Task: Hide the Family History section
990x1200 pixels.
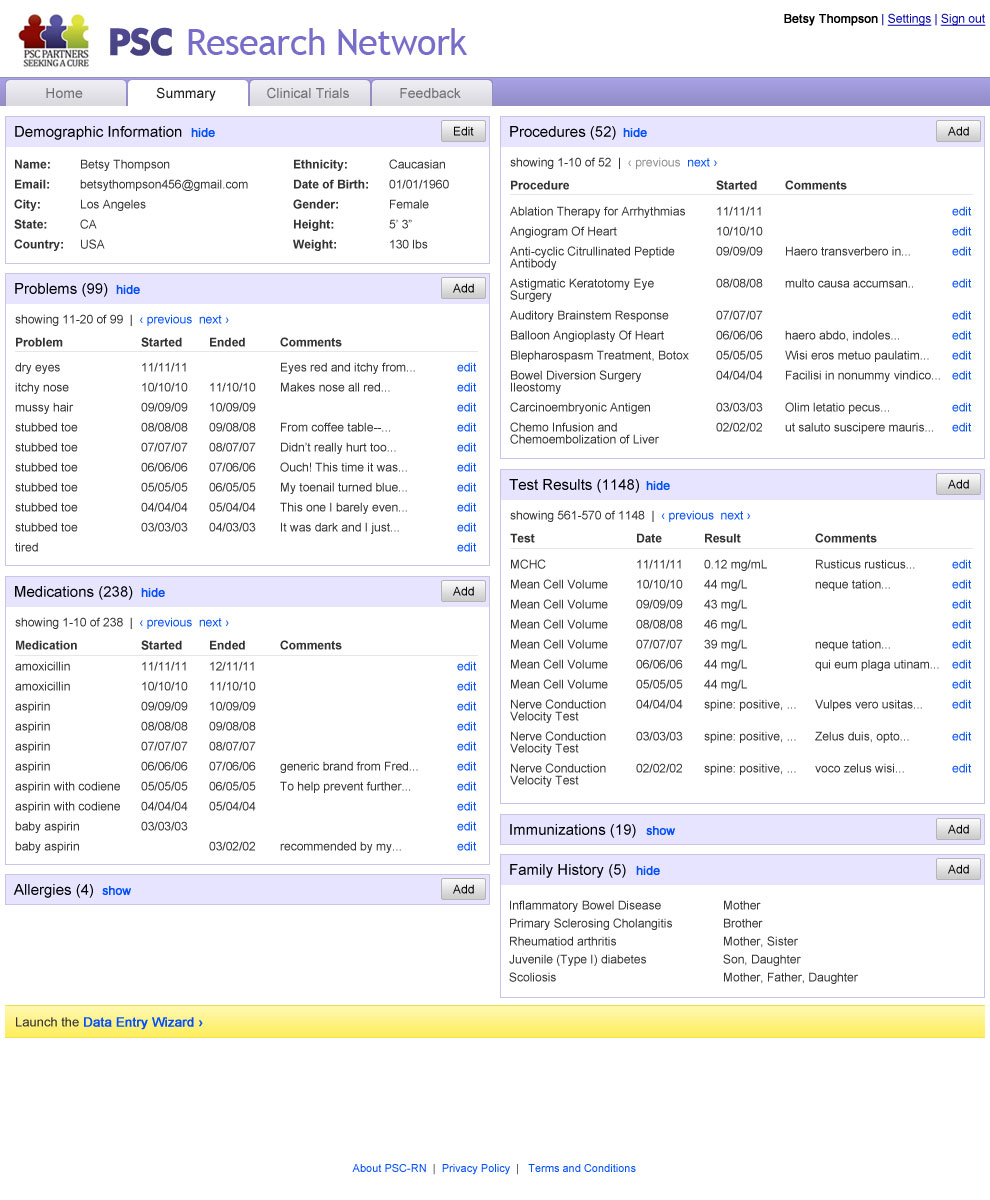Action: pos(648,871)
